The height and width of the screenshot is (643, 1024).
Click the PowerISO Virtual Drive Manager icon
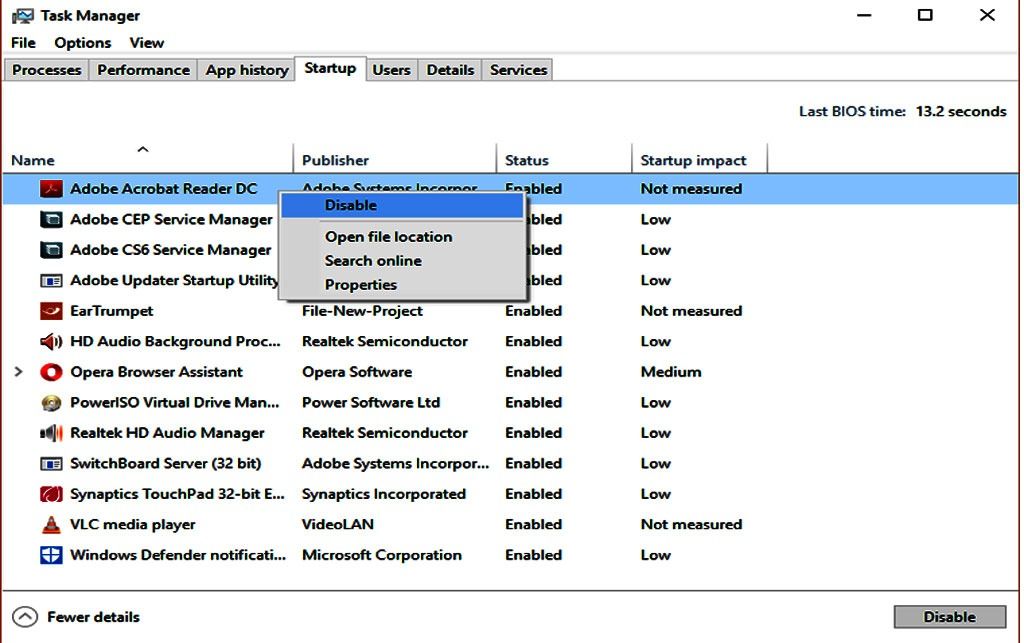(51, 403)
